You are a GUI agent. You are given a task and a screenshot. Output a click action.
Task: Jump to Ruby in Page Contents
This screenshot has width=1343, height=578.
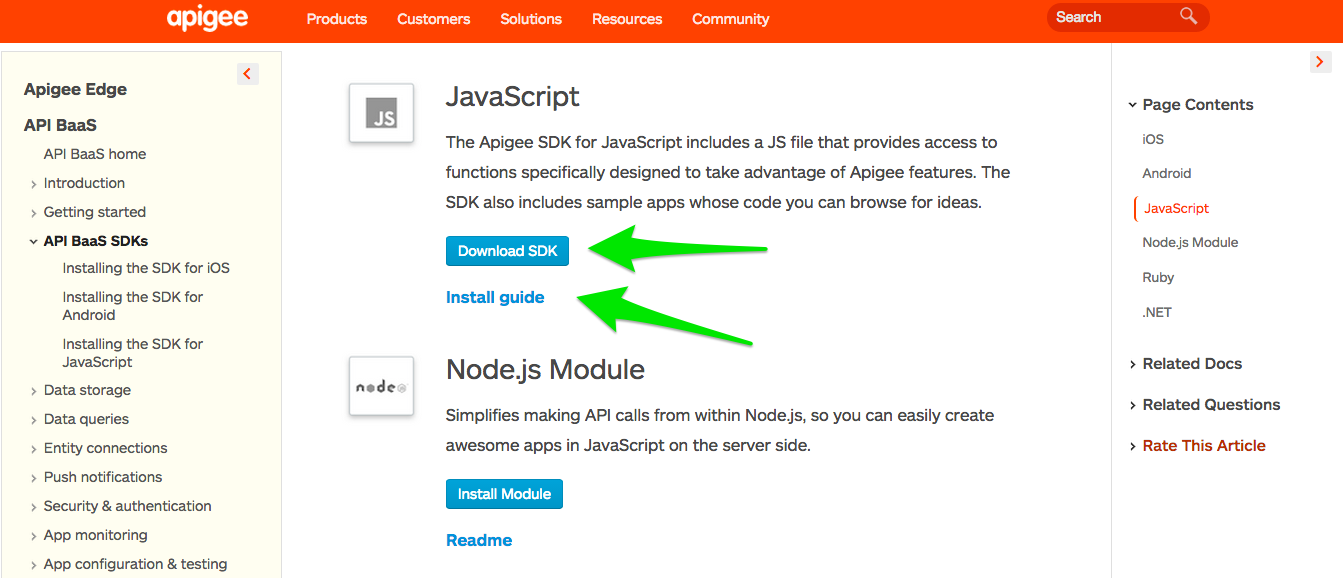pos(1158,277)
